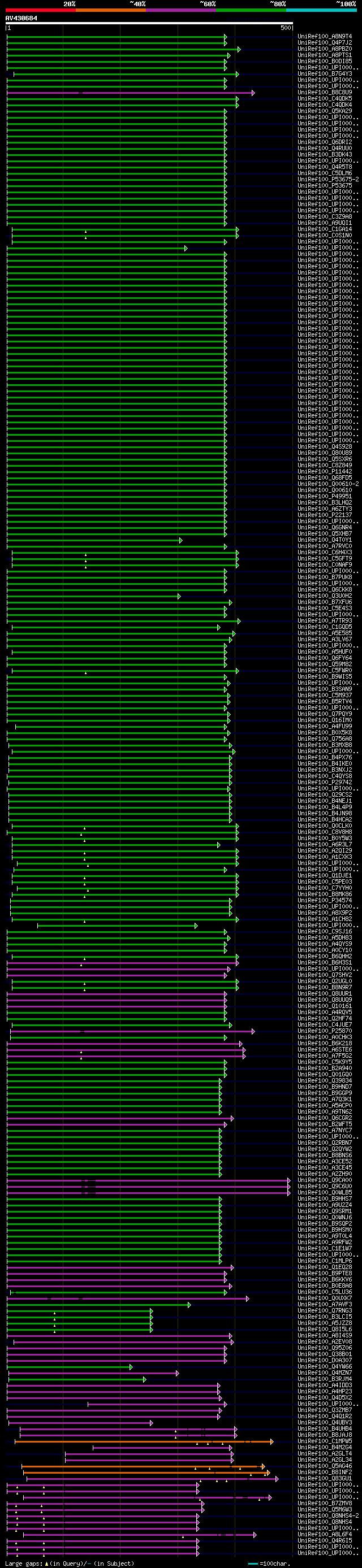Click the UniRef100_Q4T0Y1 label
Screen dimensions: 362x1568
pos(325,540)
